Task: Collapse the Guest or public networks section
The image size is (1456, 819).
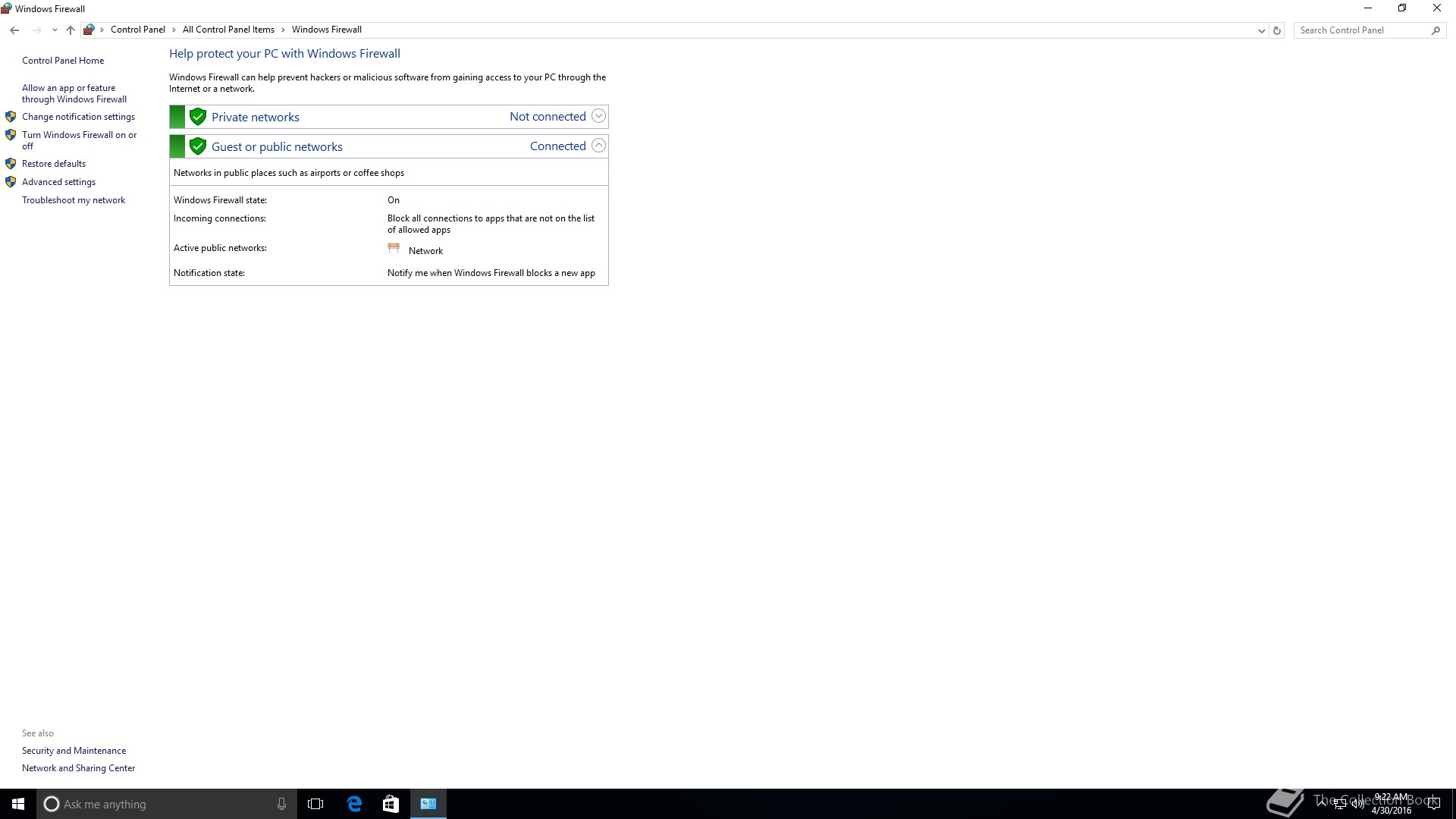Action: pyautogui.click(x=598, y=146)
